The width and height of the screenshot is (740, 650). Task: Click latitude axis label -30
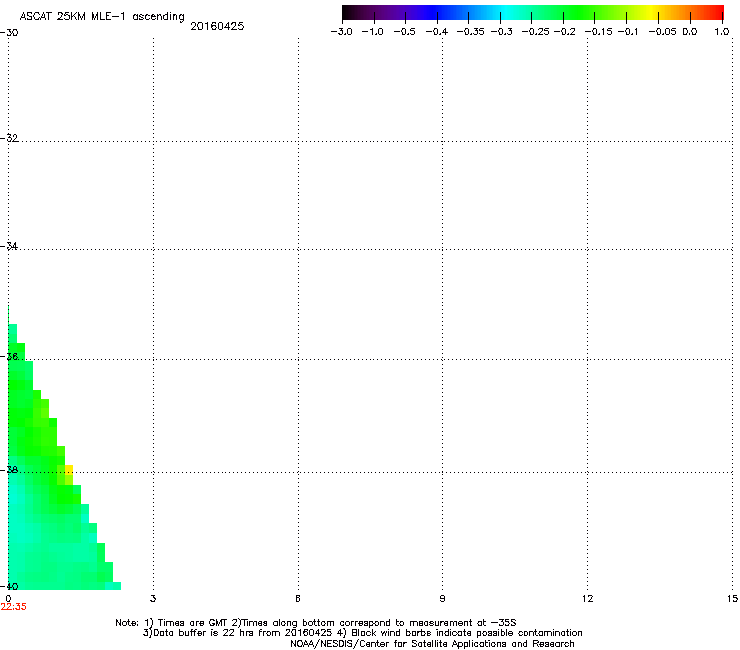(9, 33)
